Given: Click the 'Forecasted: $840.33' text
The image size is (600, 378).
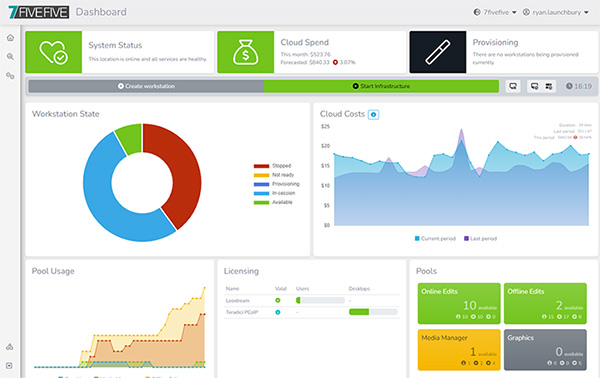Looking at the screenshot, I should tap(305, 62).
